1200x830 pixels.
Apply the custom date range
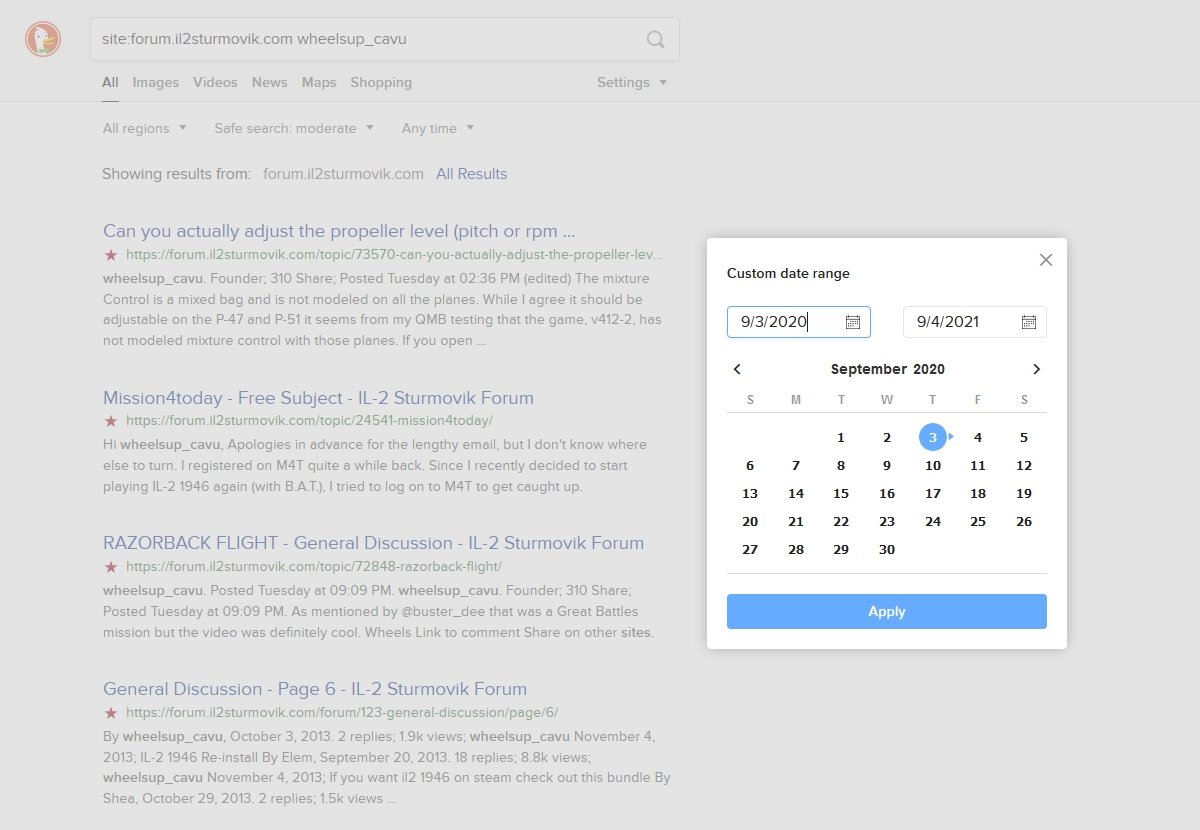(x=887, y=611)
